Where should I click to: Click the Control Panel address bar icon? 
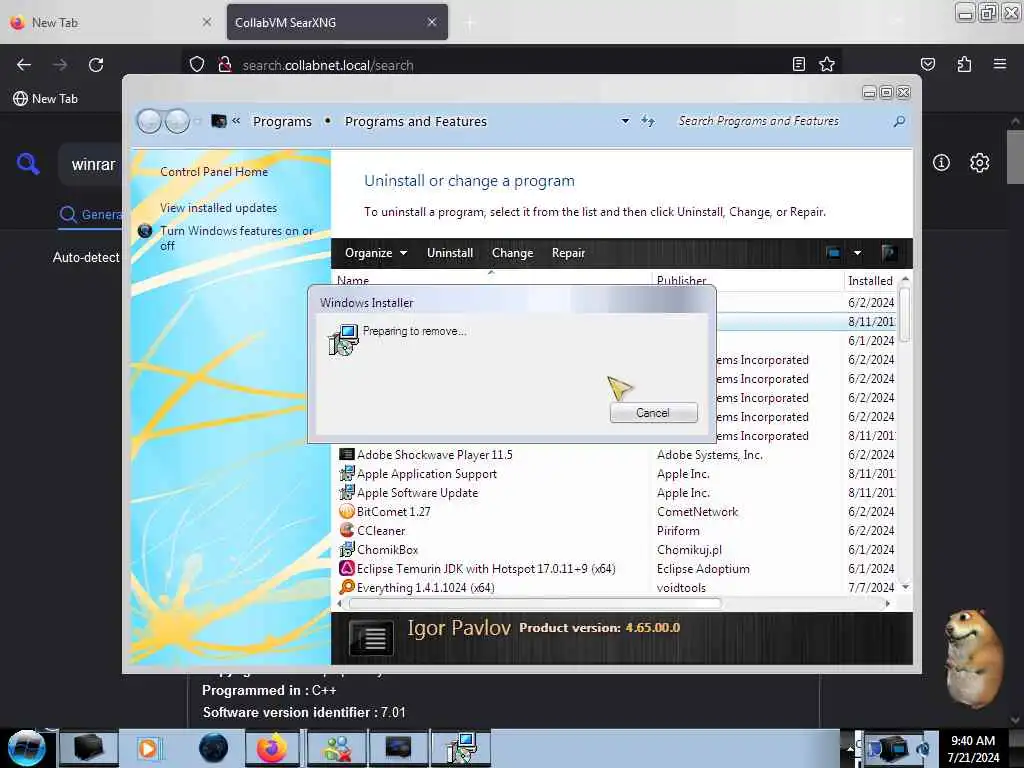pyautogui.click(x=219, y=121)
